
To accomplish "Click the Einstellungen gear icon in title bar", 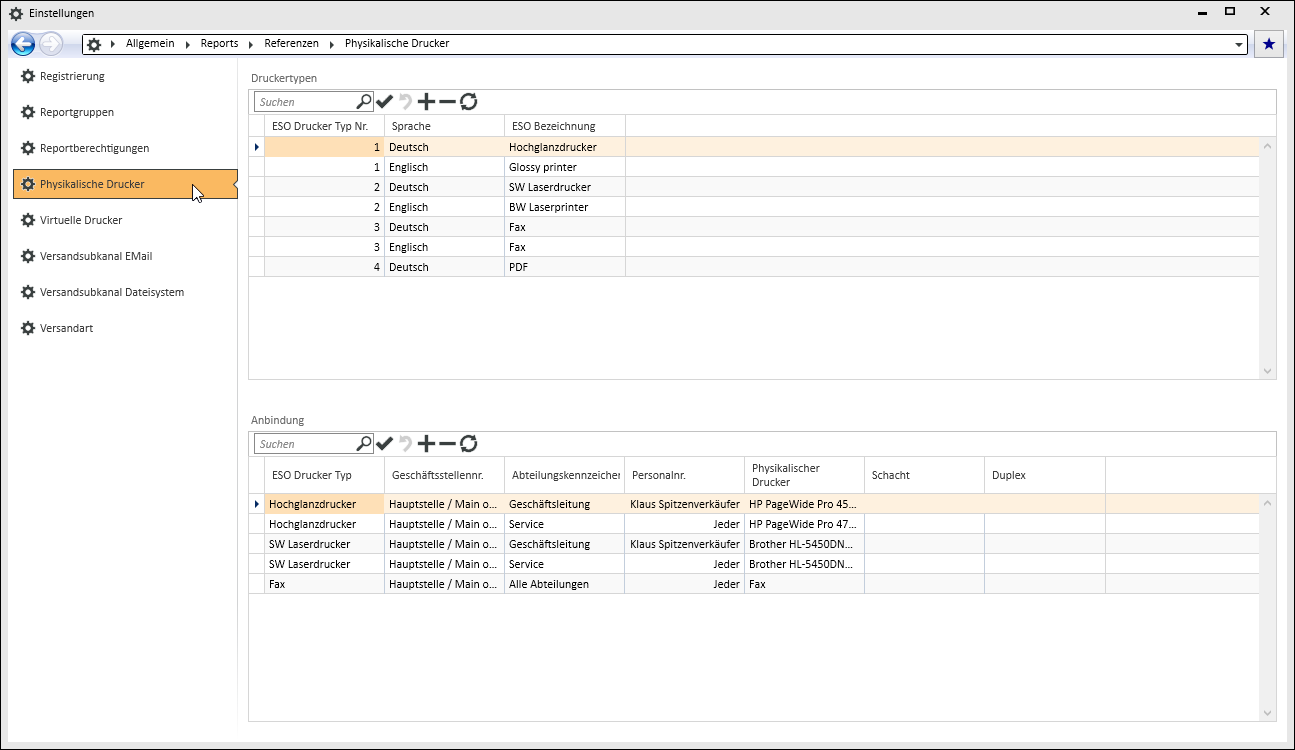I will click(x=16, y=12).
